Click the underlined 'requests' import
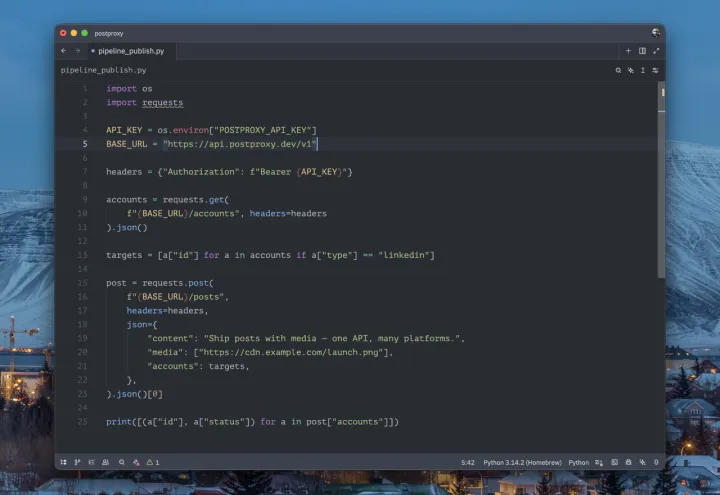The image size is (720, 495). [163, 103]
